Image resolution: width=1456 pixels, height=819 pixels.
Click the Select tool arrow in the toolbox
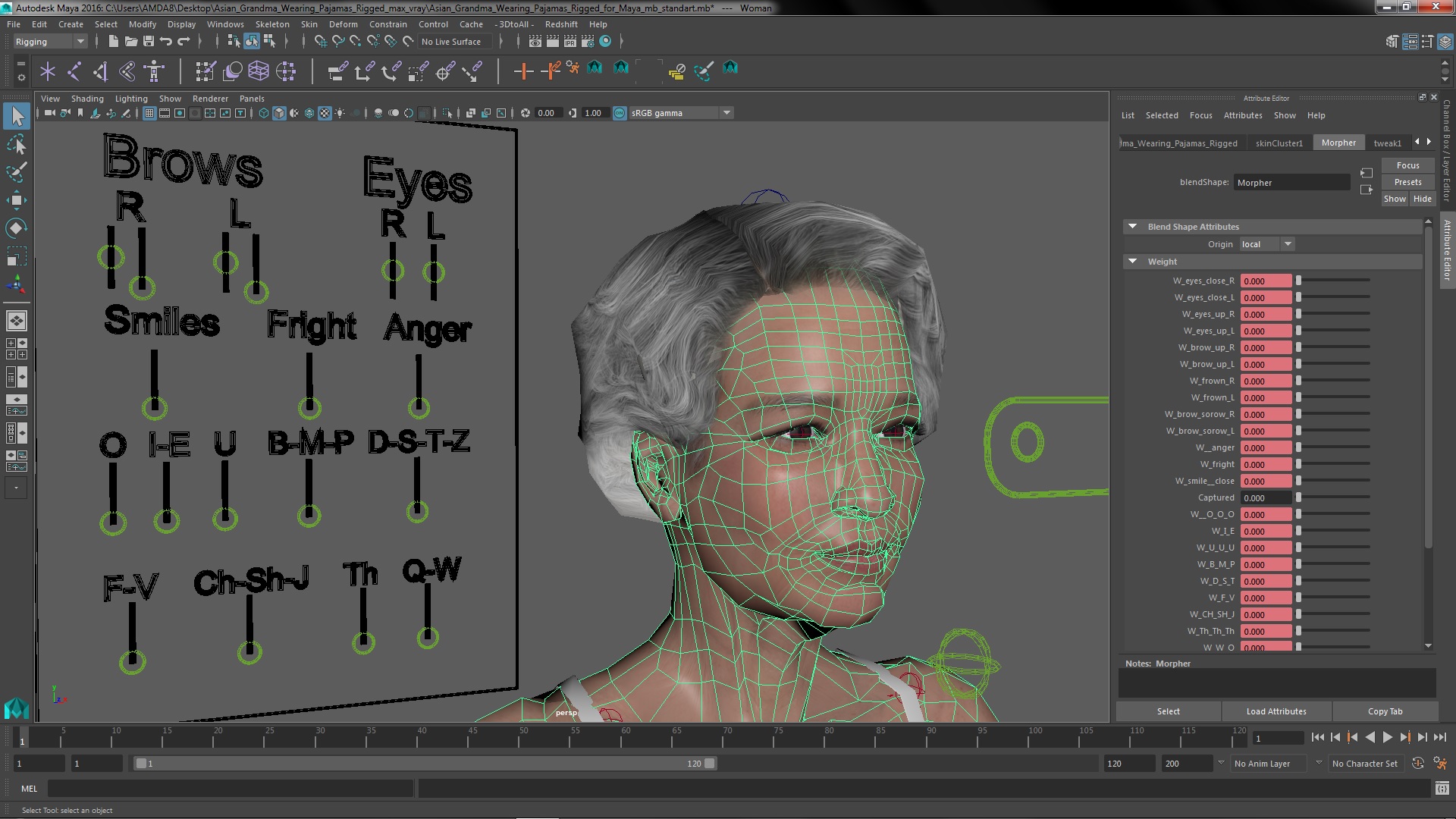[x=17, y=116]
